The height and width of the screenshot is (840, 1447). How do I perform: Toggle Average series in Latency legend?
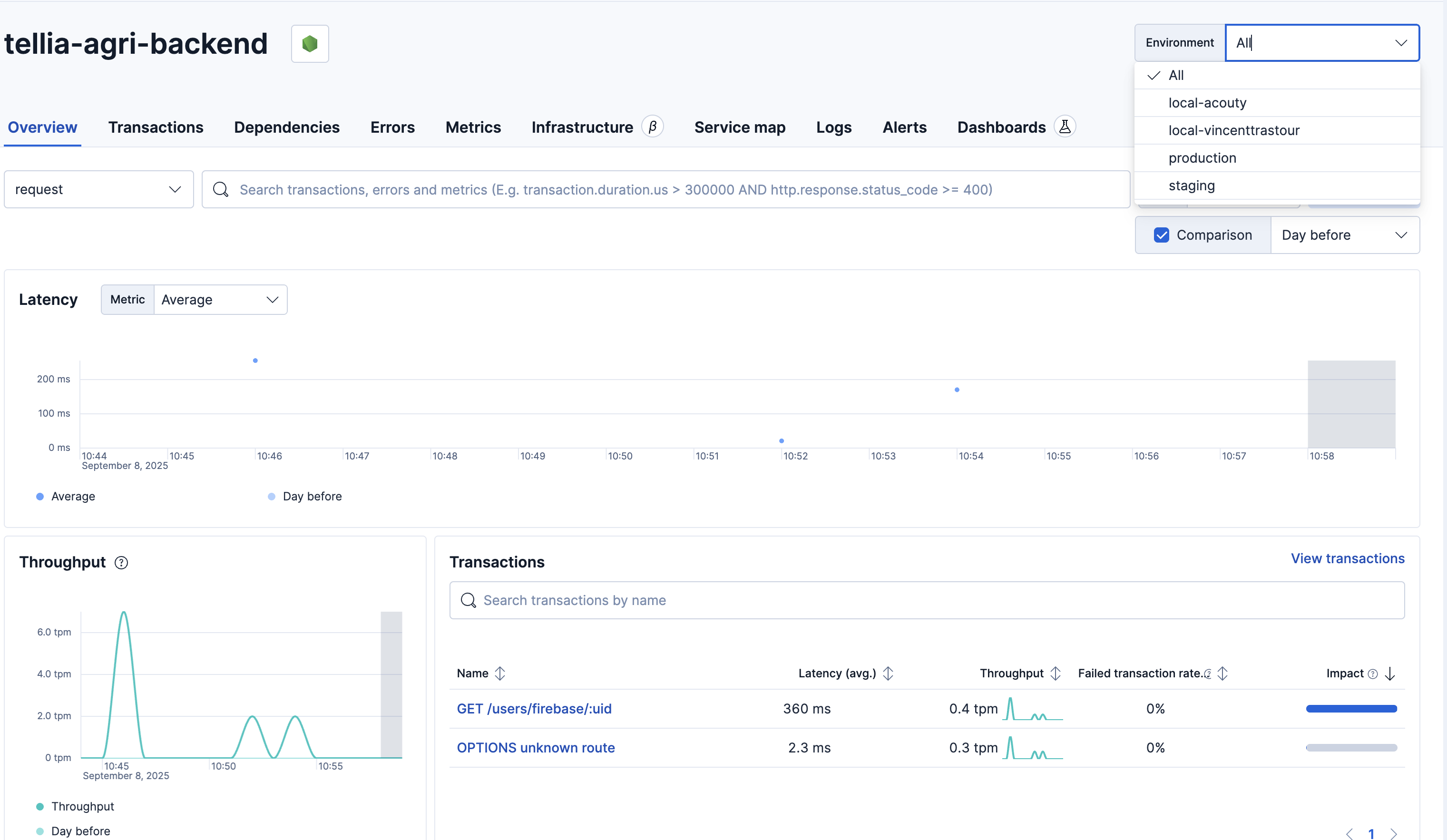72,496
